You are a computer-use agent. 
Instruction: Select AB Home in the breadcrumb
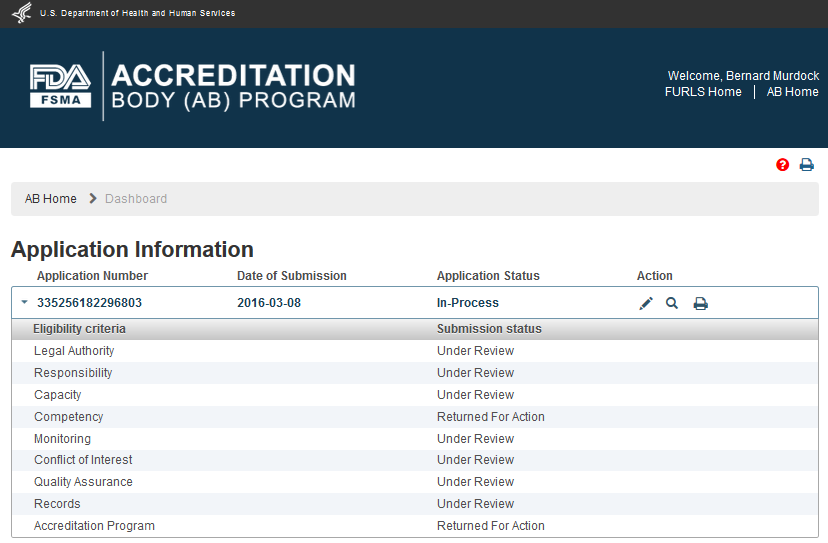pyautogui.click(x=51, y=199)
